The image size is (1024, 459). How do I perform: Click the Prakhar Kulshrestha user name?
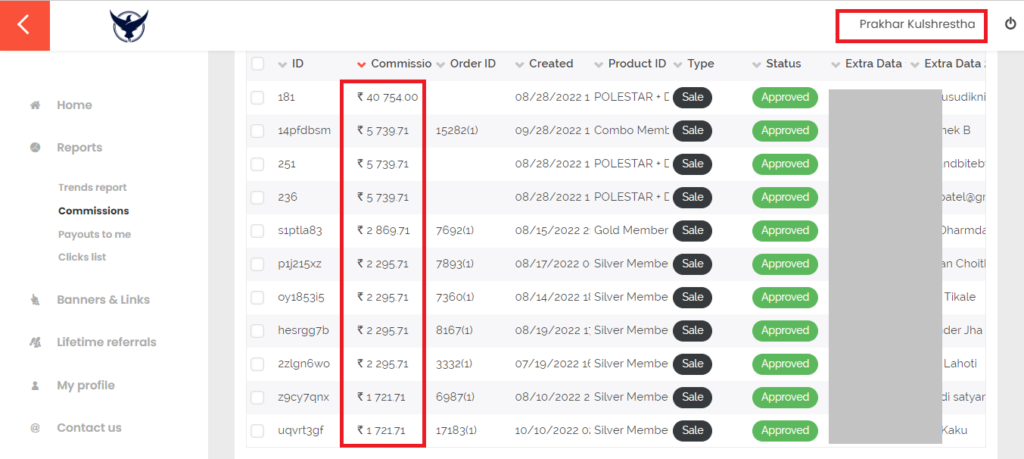pos(917,24)
